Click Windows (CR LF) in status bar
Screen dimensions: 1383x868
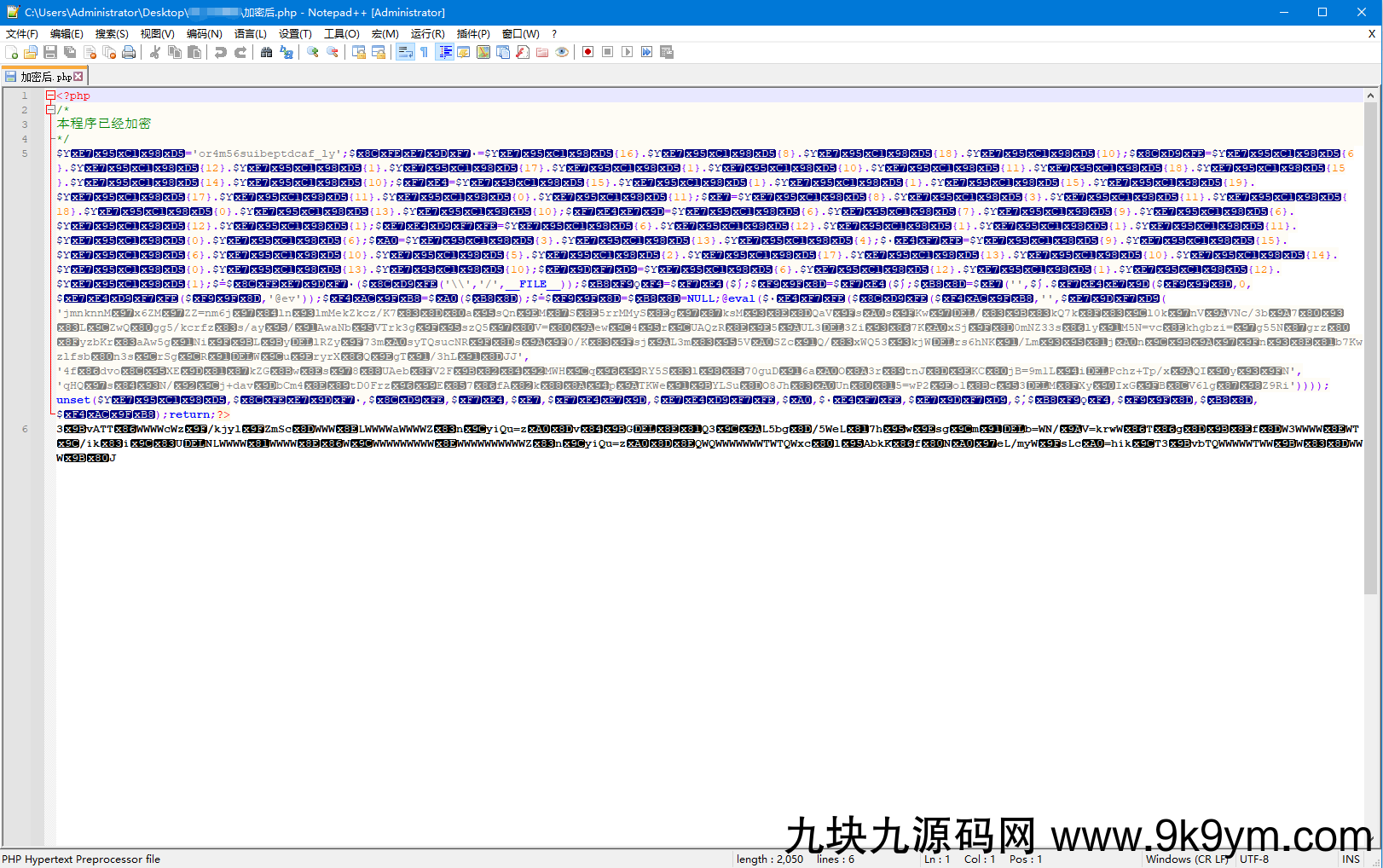coord(1187,859)
